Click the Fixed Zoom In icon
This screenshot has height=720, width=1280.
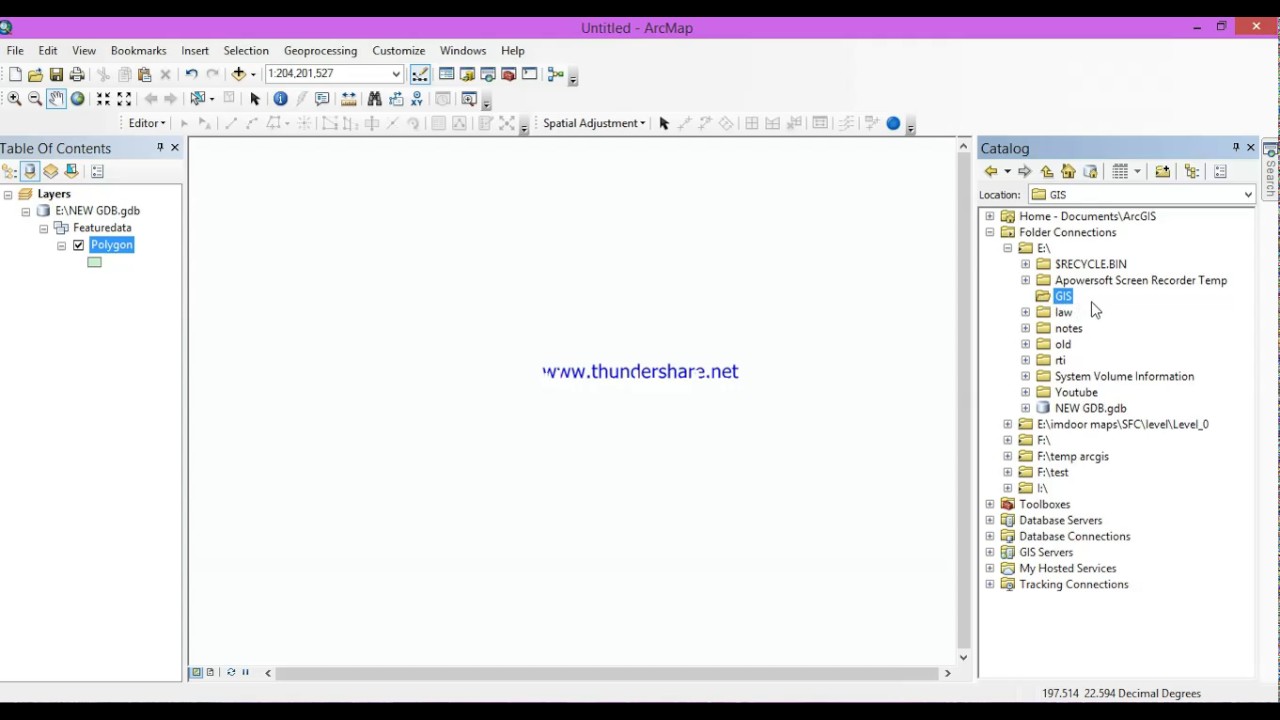click(x=103, y=98)
